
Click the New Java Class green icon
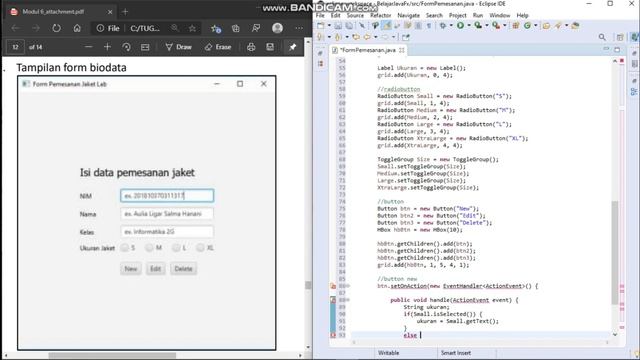pos(527,26)
